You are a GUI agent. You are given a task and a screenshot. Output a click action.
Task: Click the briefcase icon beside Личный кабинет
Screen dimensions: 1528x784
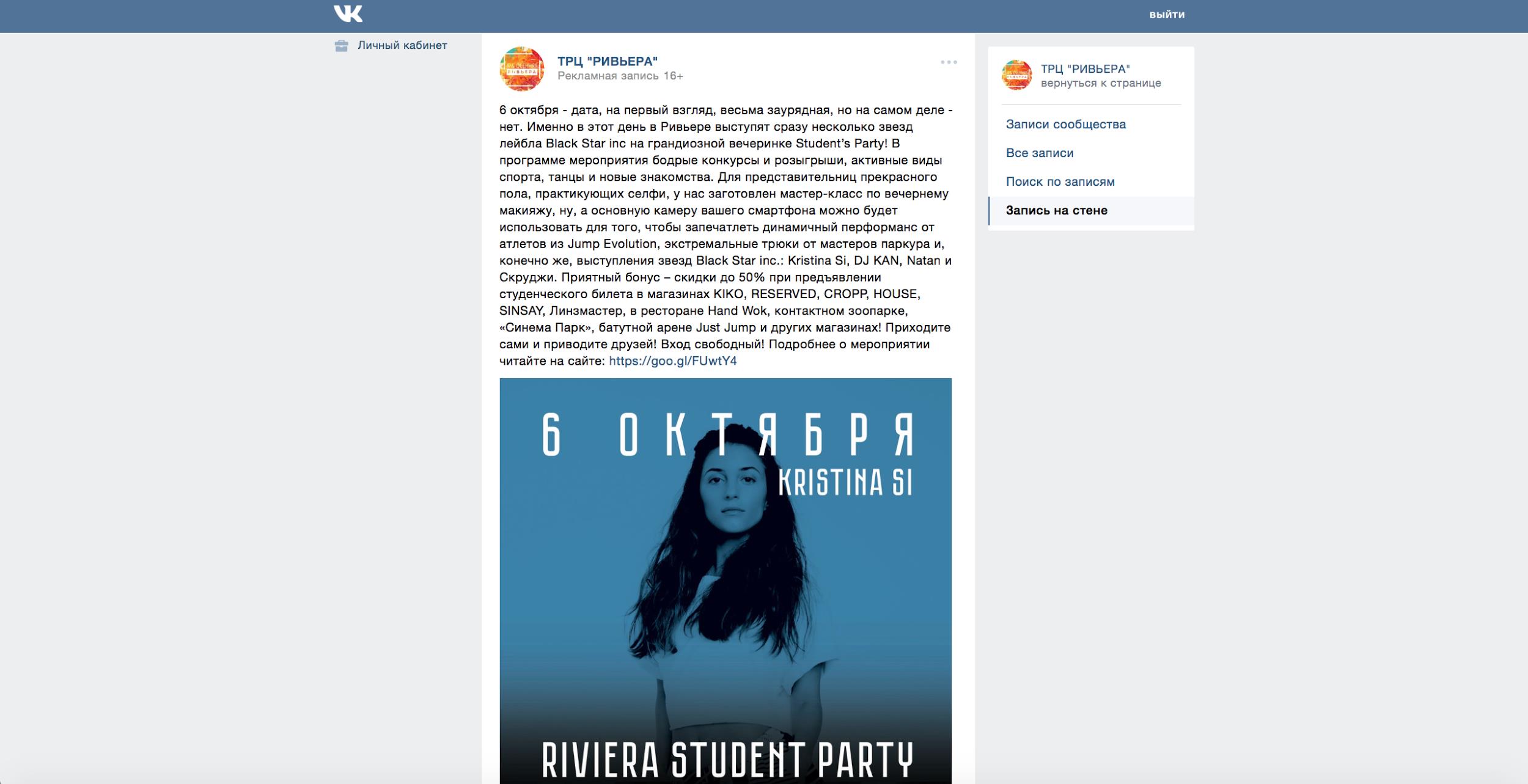(341, 46)
